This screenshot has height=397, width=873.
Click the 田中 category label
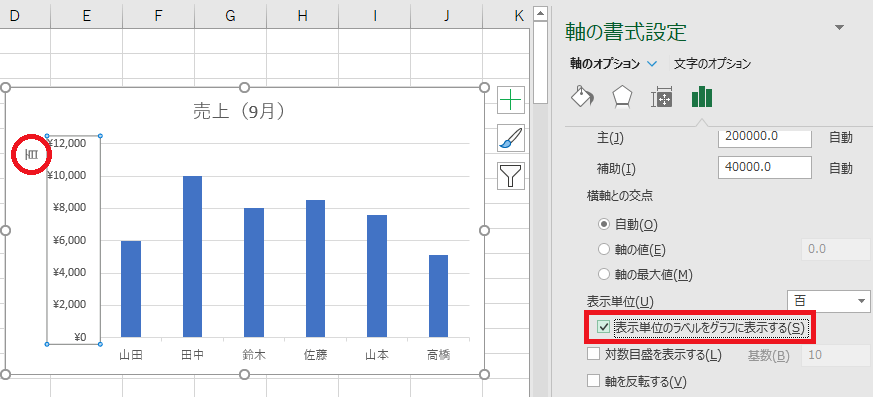[193, 355]
